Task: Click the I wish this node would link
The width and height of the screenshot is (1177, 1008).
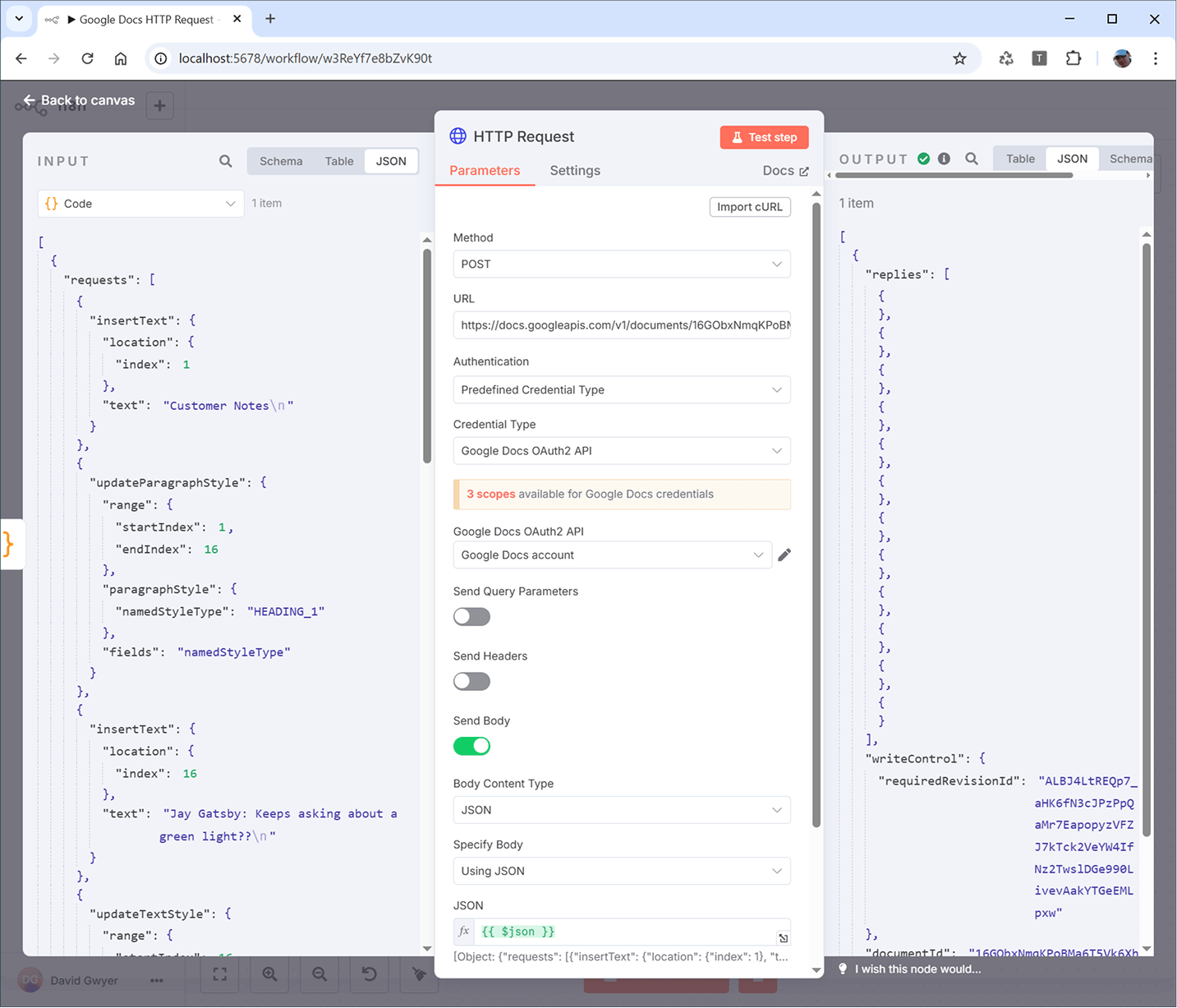Action: point(917,969)
